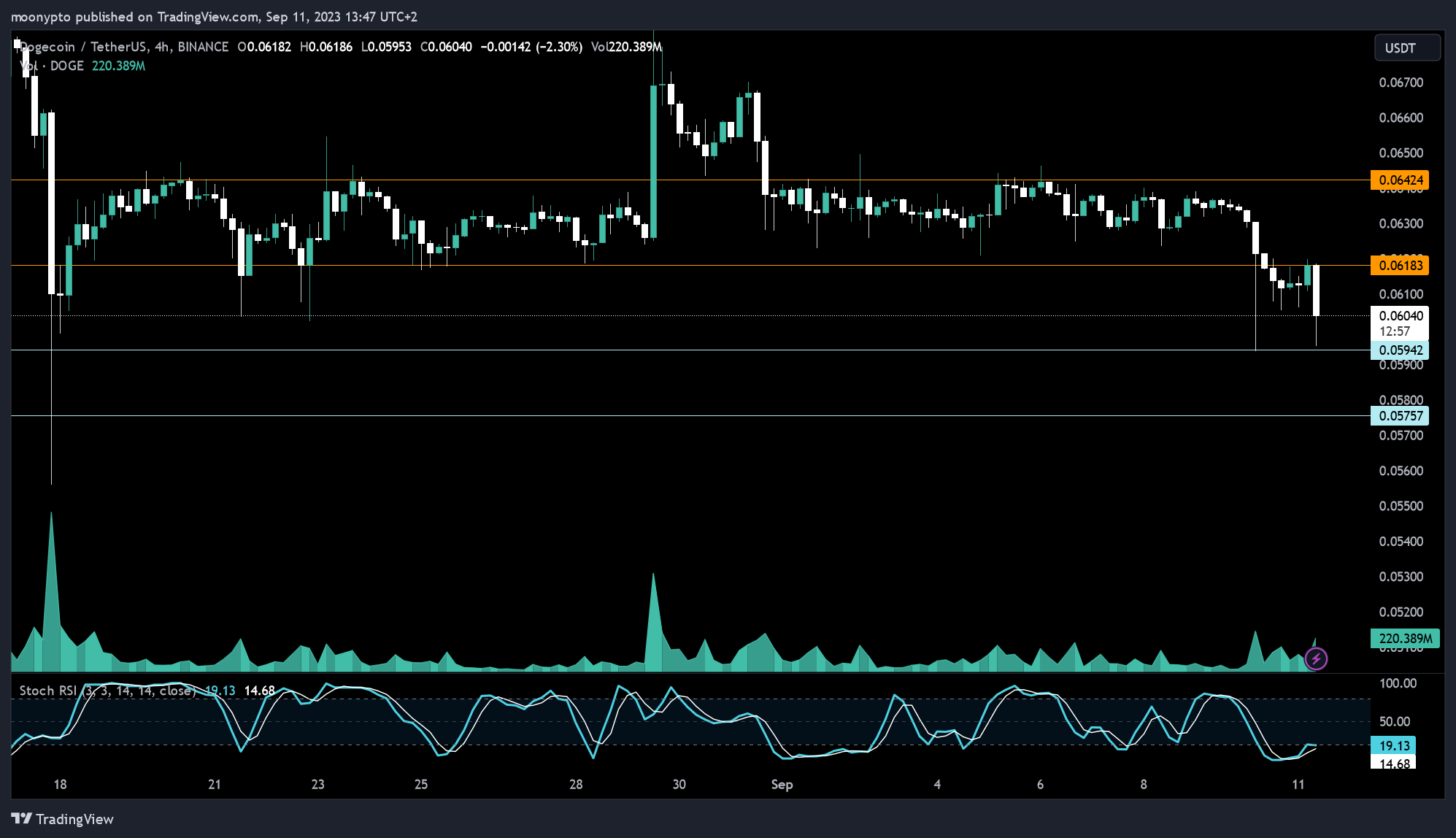The height and width of the screenshot is (838, 1456).
Task: Click the 0.05500 price scale tick
Action: point(1401,506)
